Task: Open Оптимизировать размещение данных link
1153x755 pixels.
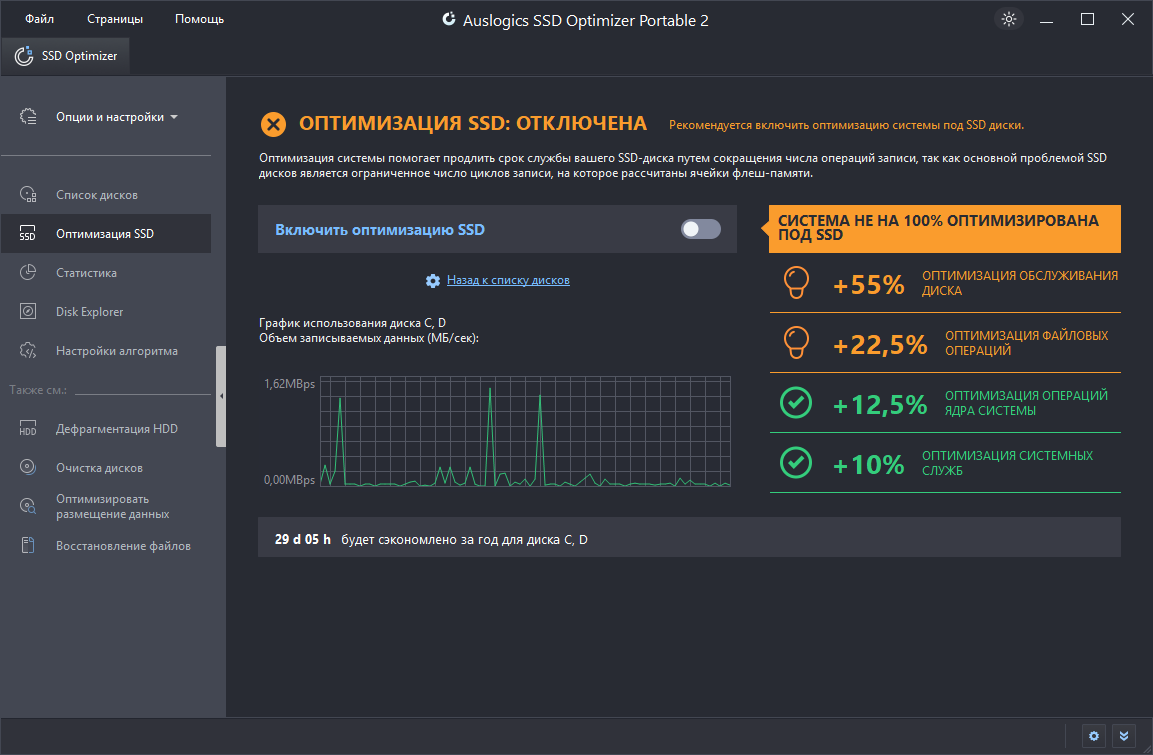Action: pyautogui.click(x=106, y=507)
